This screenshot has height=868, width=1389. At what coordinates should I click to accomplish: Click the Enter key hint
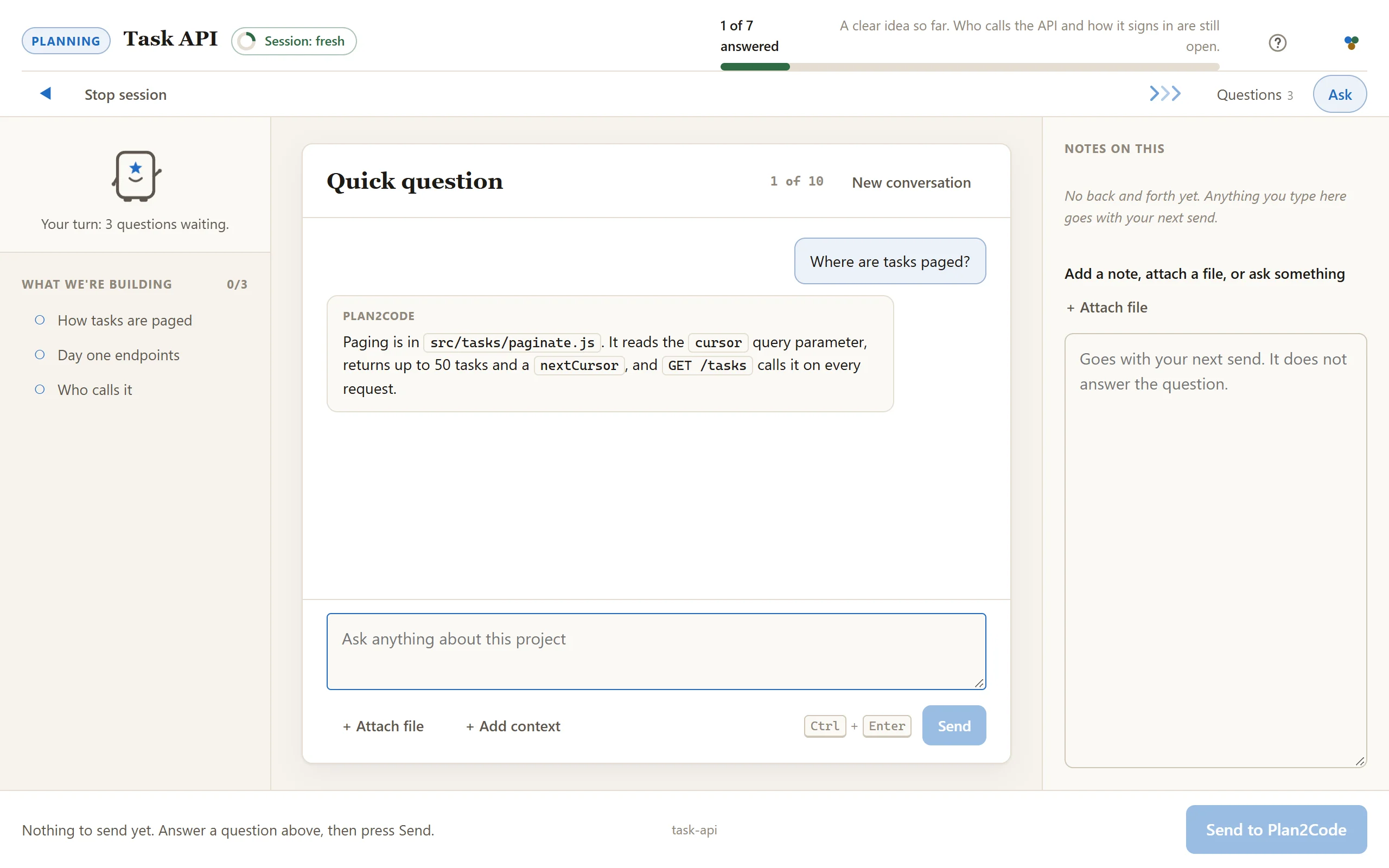point(887,726)
